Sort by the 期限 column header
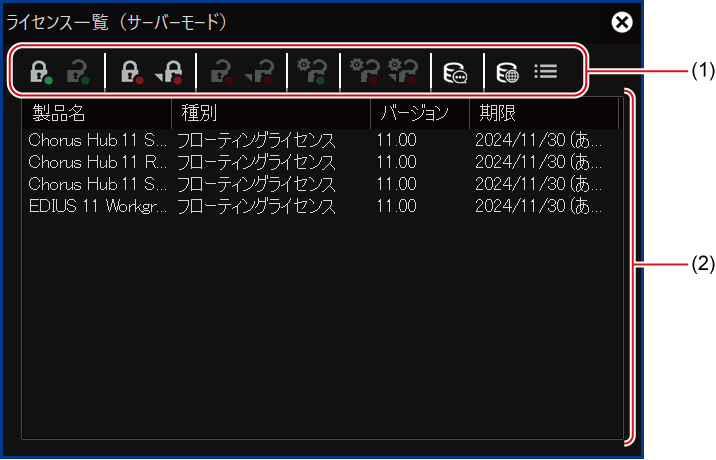The width and height of the screenshot is (716, 460). pos(544,113)
